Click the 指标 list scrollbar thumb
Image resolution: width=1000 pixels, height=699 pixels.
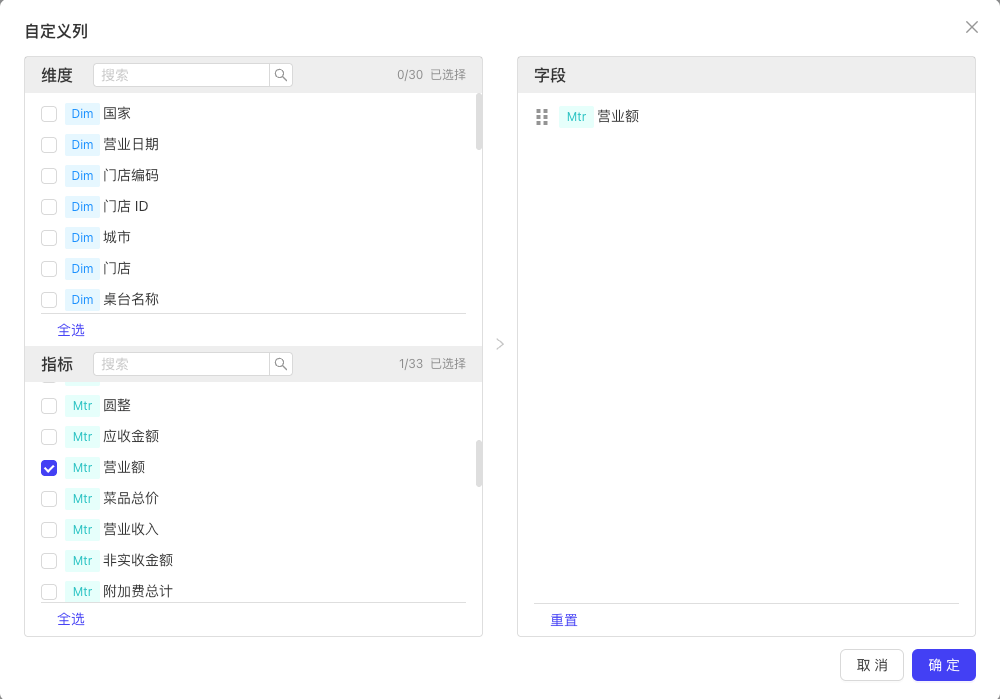[x=479, y=464]
